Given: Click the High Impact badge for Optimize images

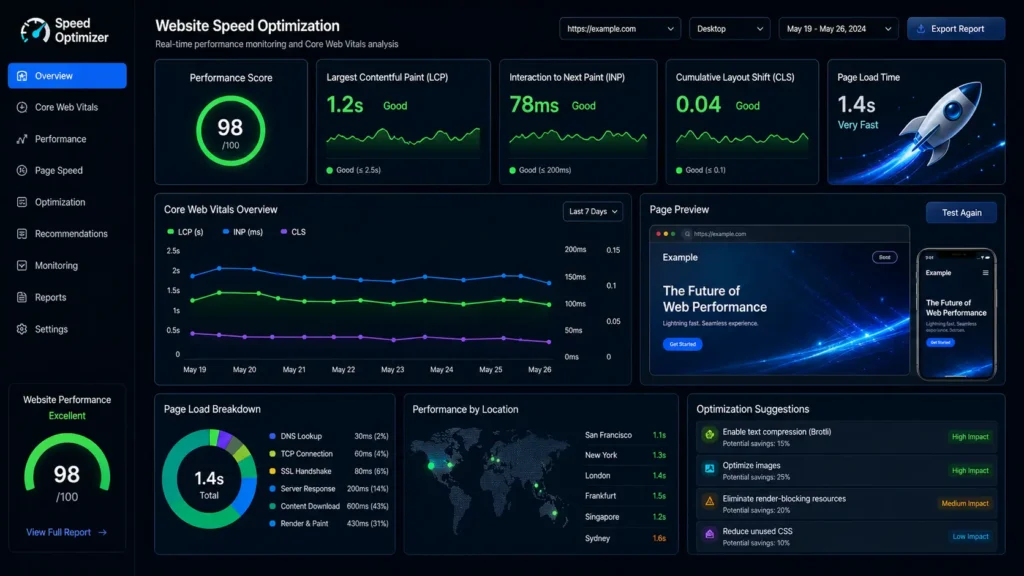Looking at the screenshot, I should tap(970, 470).
